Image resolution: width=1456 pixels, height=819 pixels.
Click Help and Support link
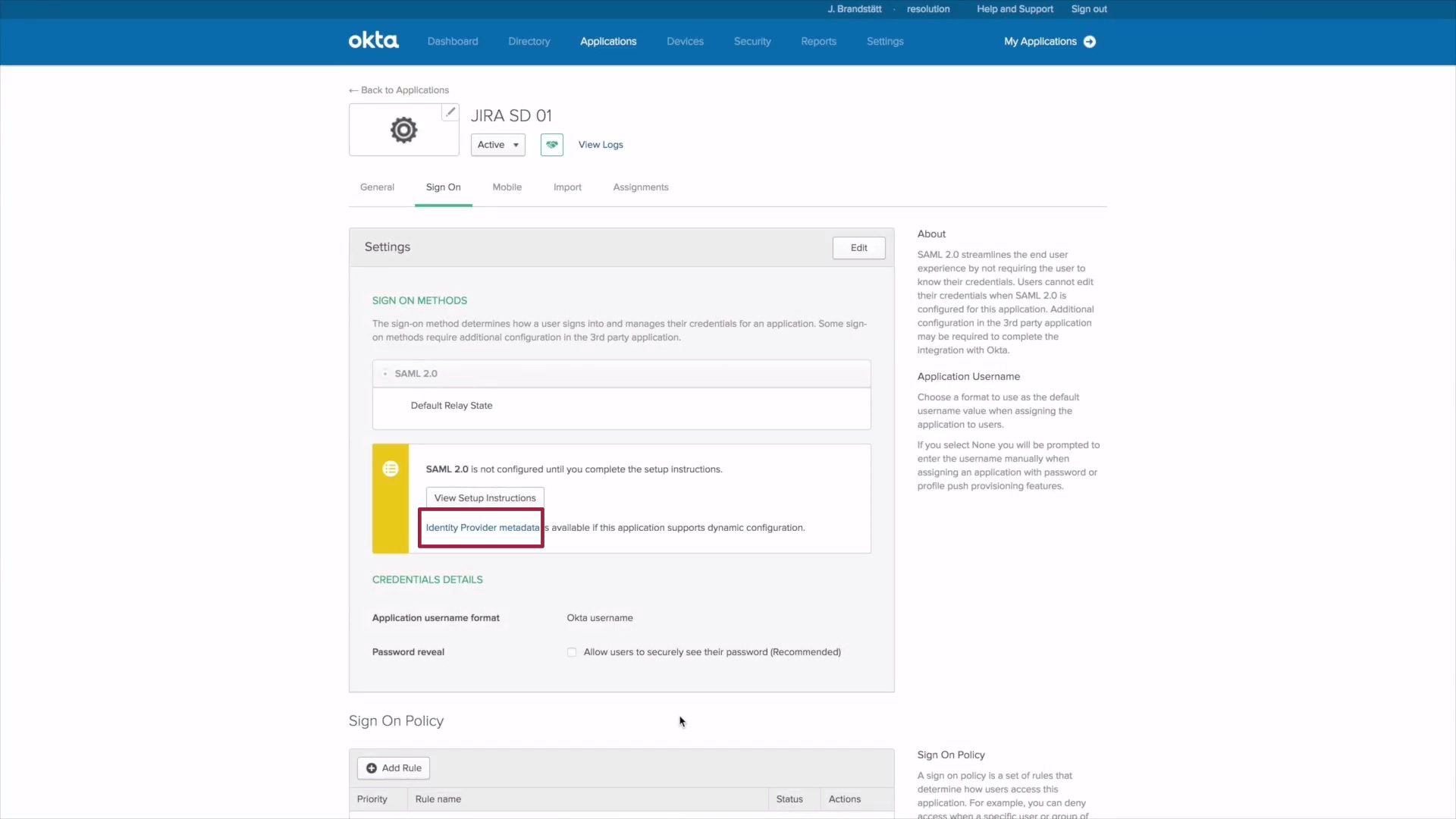click(1015, 9)
